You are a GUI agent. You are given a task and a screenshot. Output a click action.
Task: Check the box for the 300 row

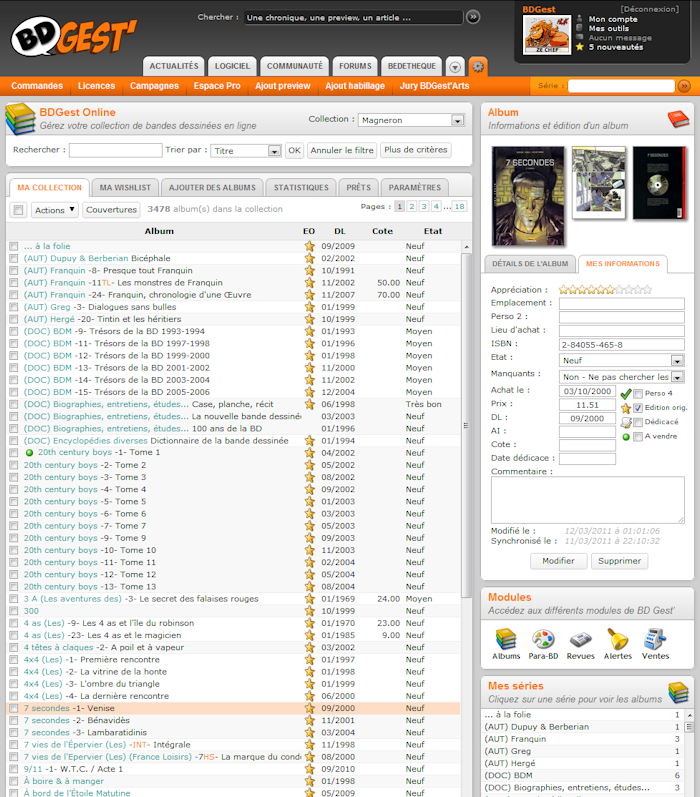tap(14, 611)
